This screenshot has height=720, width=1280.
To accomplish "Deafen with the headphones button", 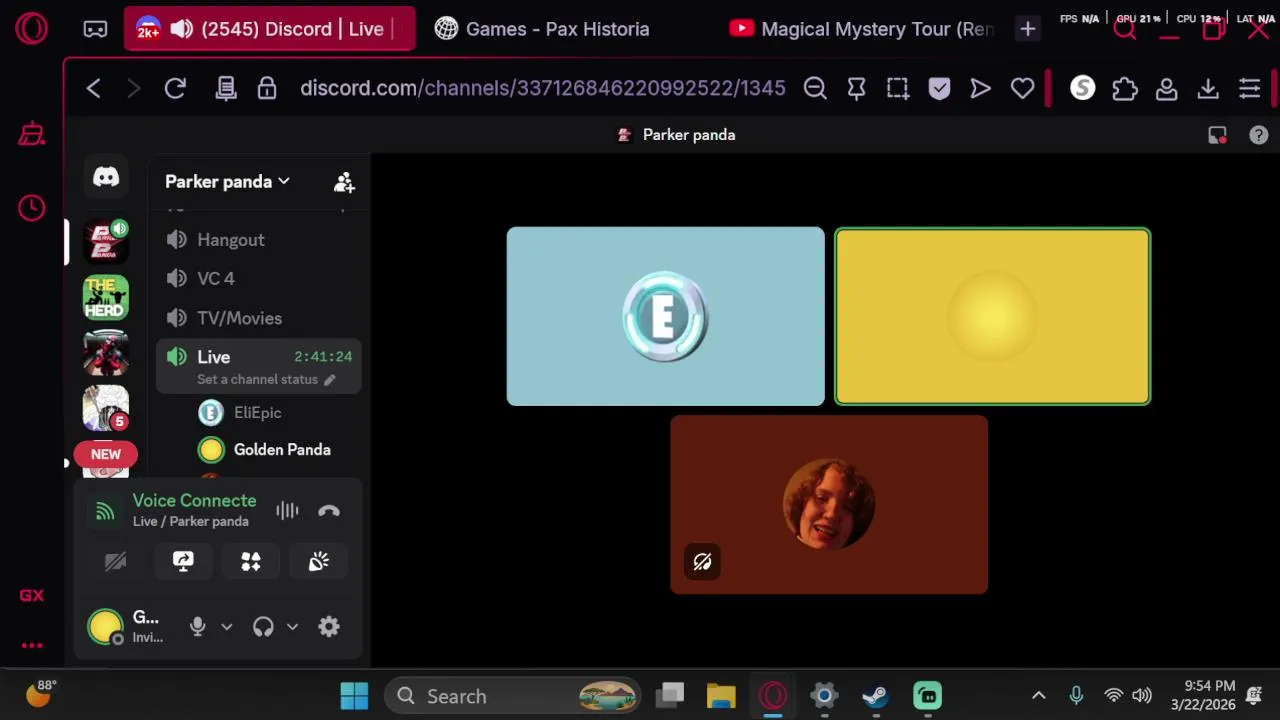I will 263,627.
